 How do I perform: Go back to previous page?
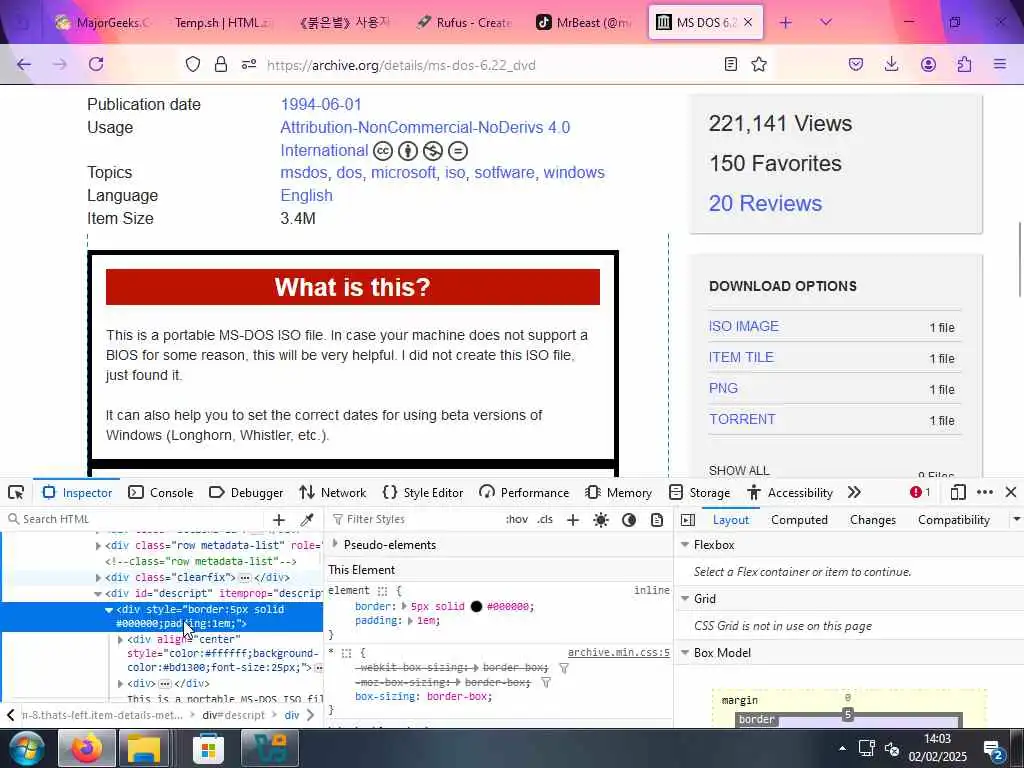pyautogui.click(x=24, y=64)
